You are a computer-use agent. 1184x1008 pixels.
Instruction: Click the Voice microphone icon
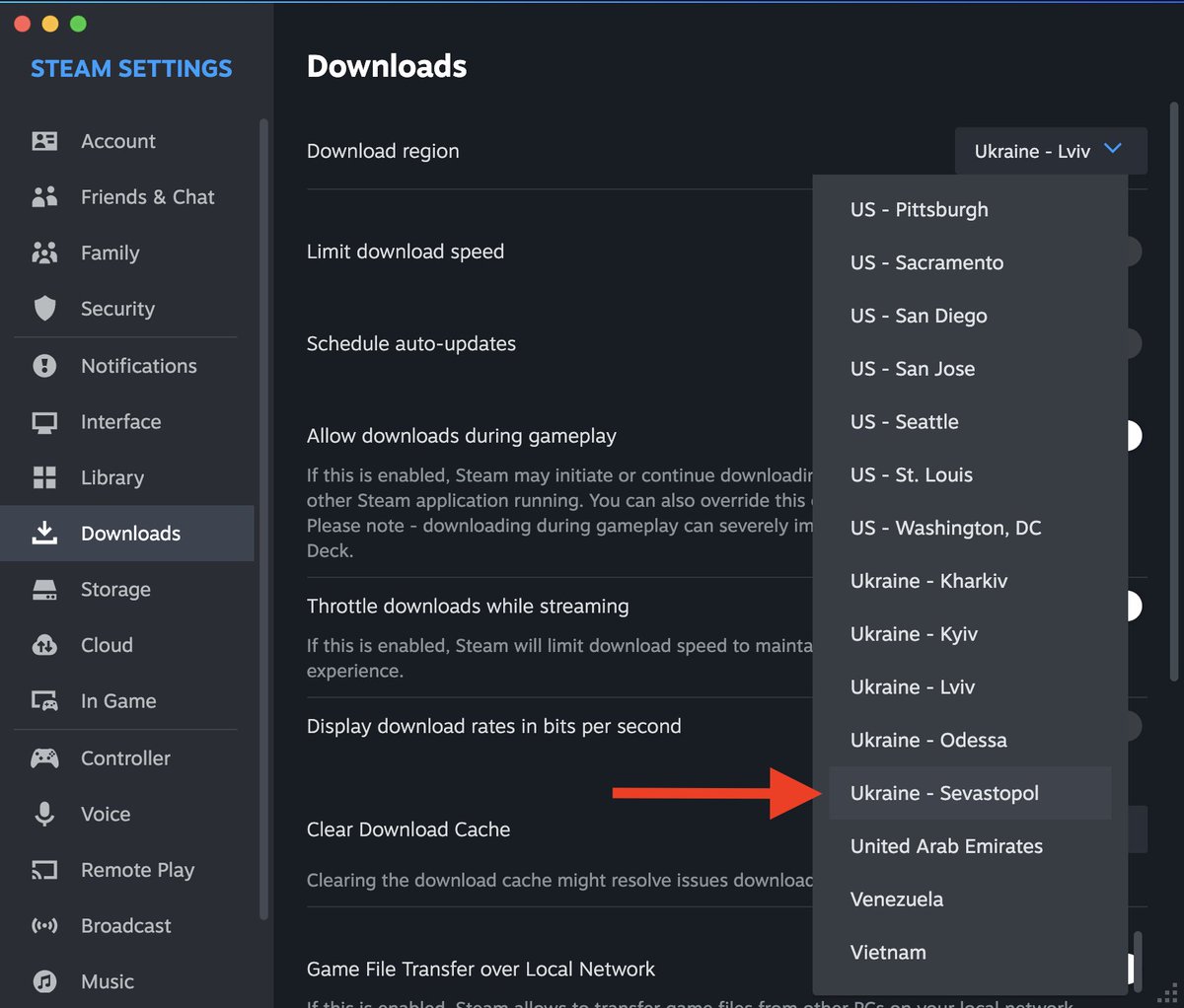pos(44,814)
